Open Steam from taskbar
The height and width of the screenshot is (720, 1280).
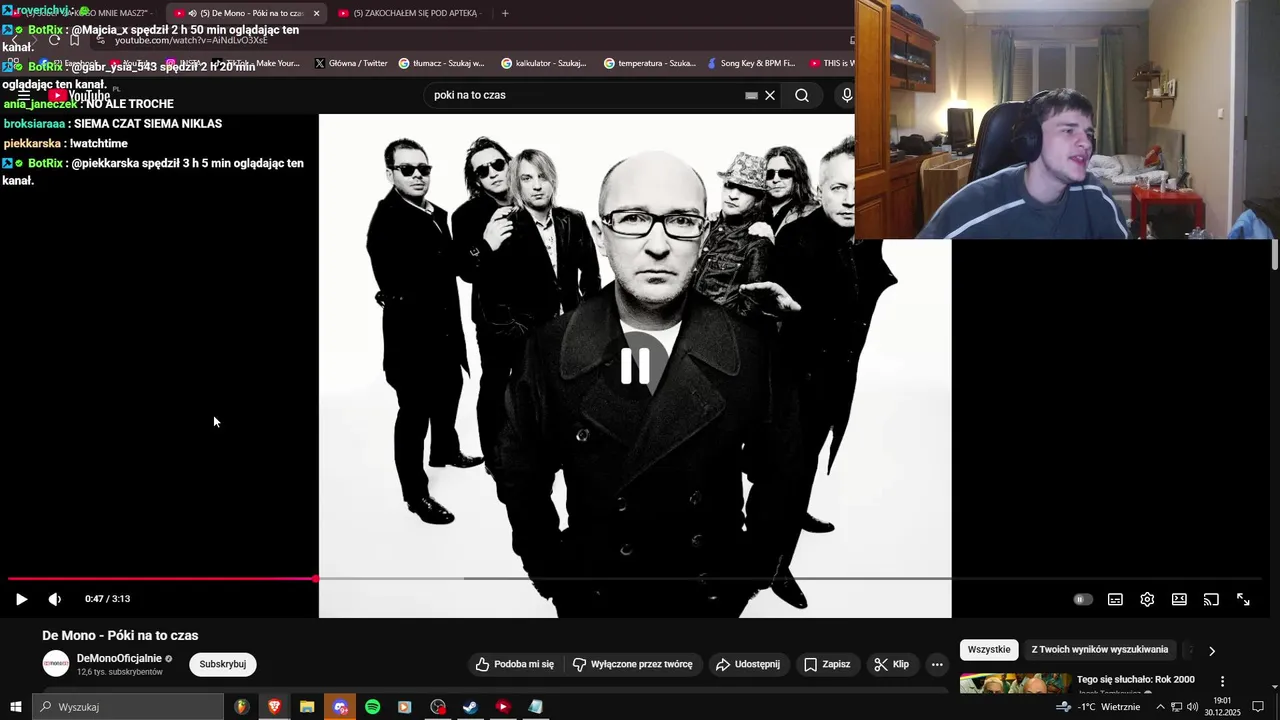pos(470,707)
